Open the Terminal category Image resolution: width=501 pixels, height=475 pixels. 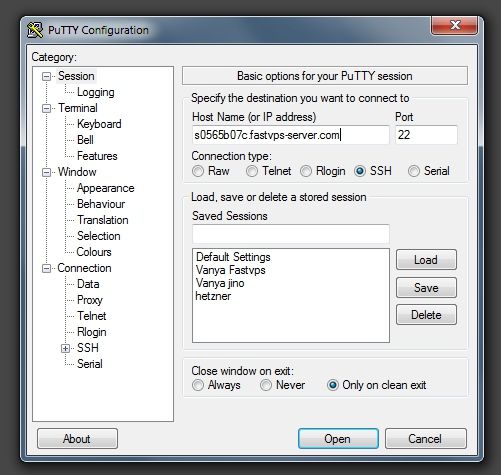point(78,108)
